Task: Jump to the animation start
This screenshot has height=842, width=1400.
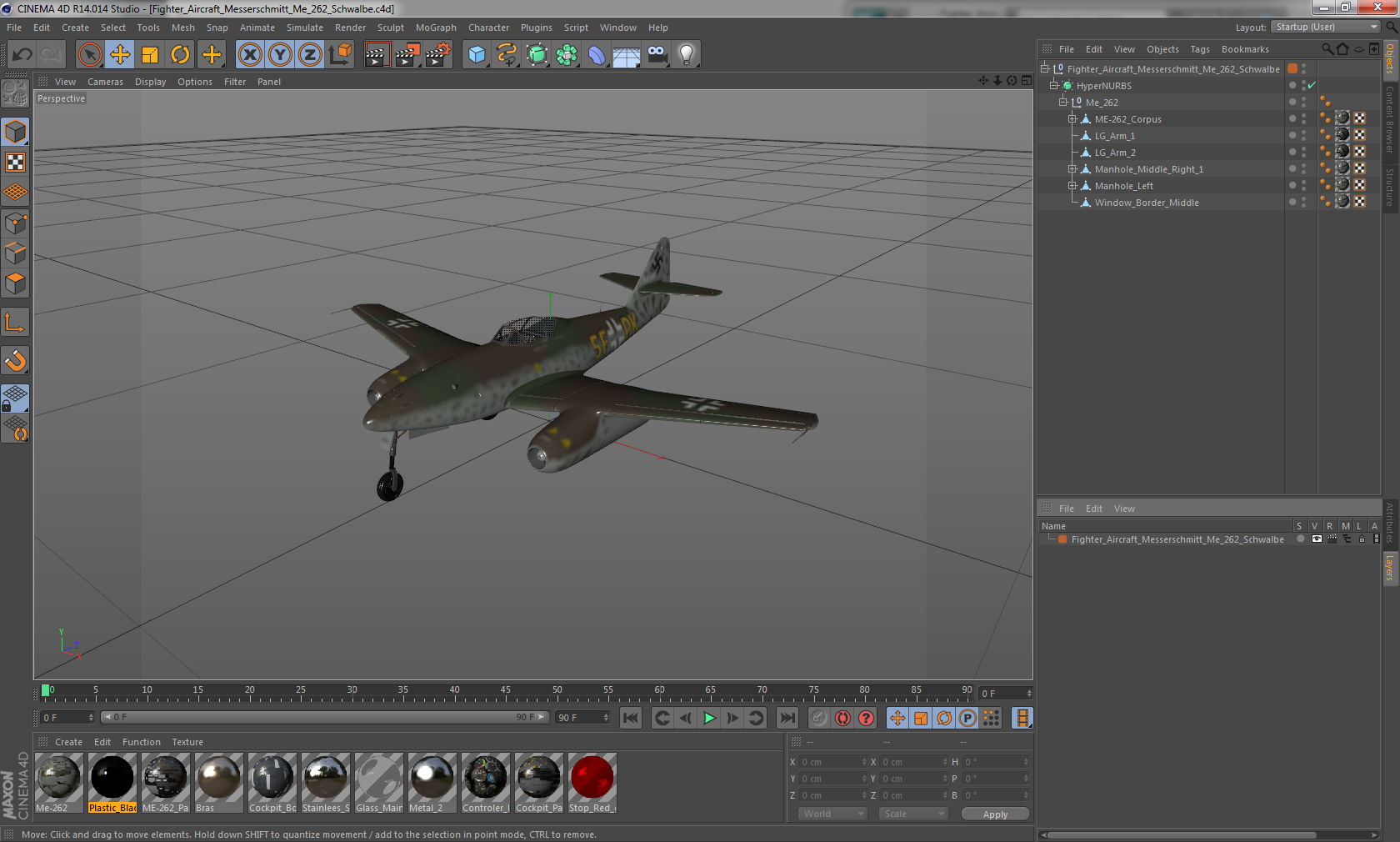Action: (631, 718)
